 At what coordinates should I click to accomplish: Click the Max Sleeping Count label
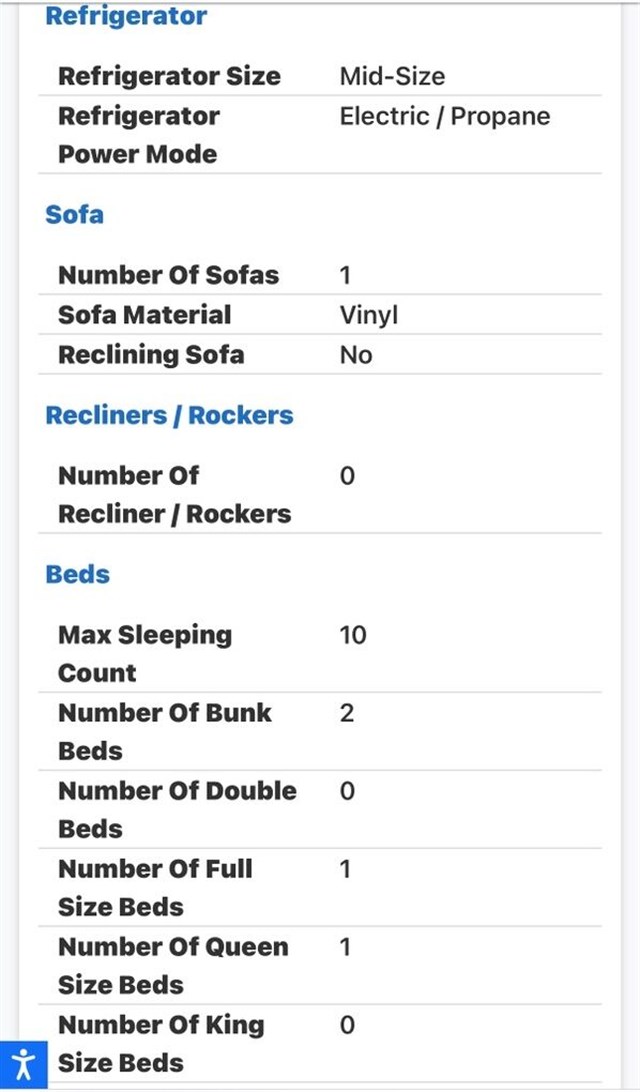click(x=144, y=654)
